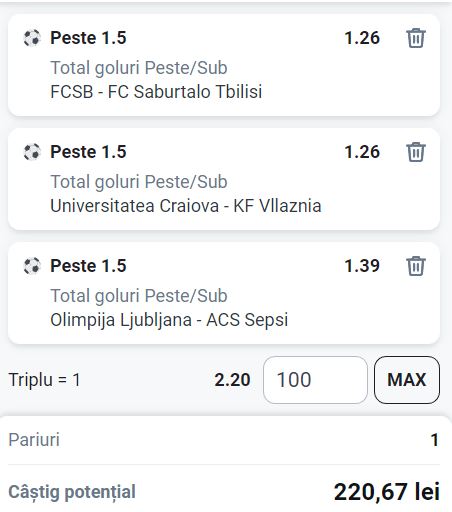Click the soccer ball icon for FCSB match
The height and width of the screenshot is (512, 452).
click(x=32, y=38)
